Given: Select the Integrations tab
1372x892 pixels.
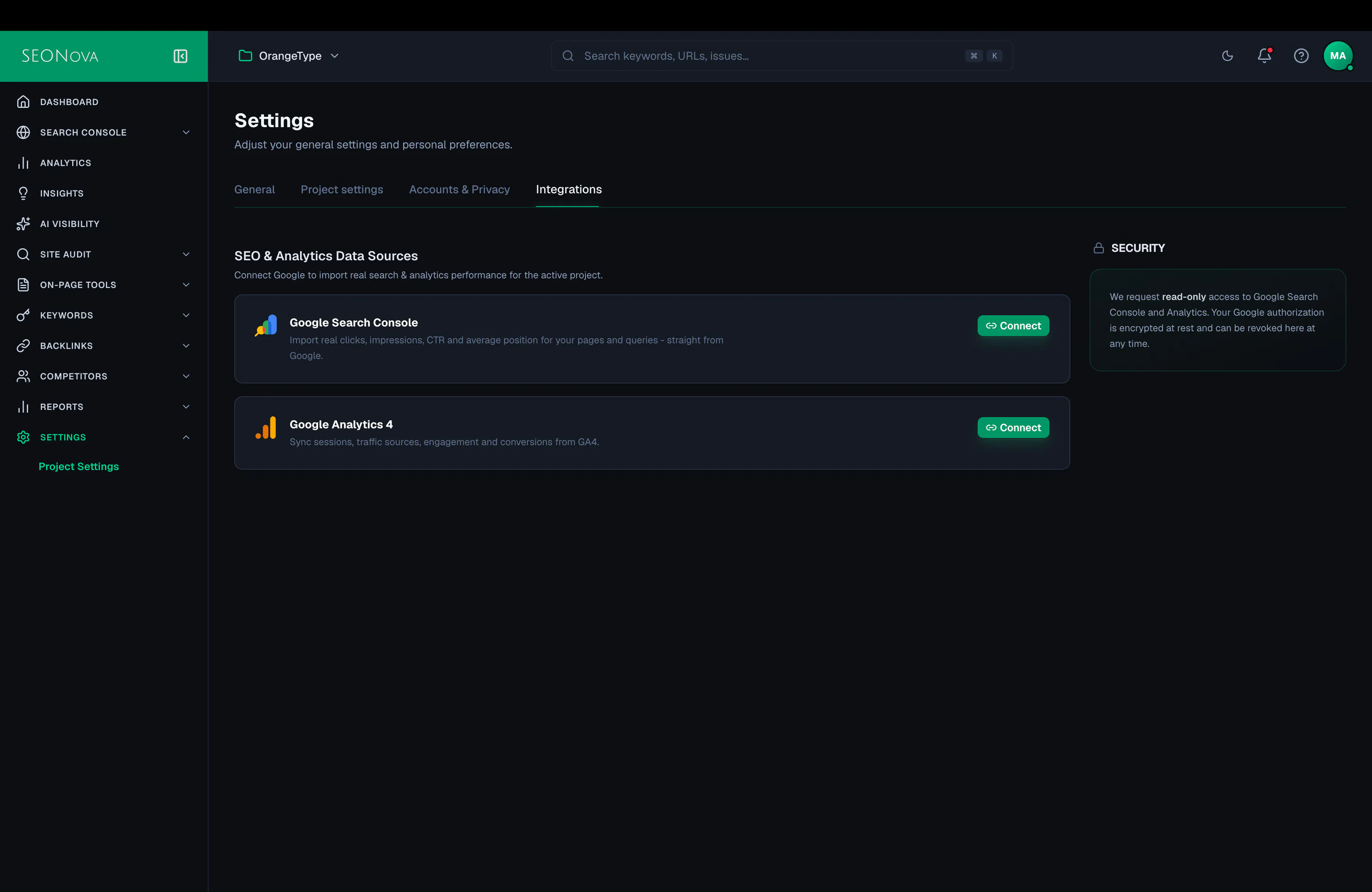Looking at the screenshot, I should click(x=568, y=190).
